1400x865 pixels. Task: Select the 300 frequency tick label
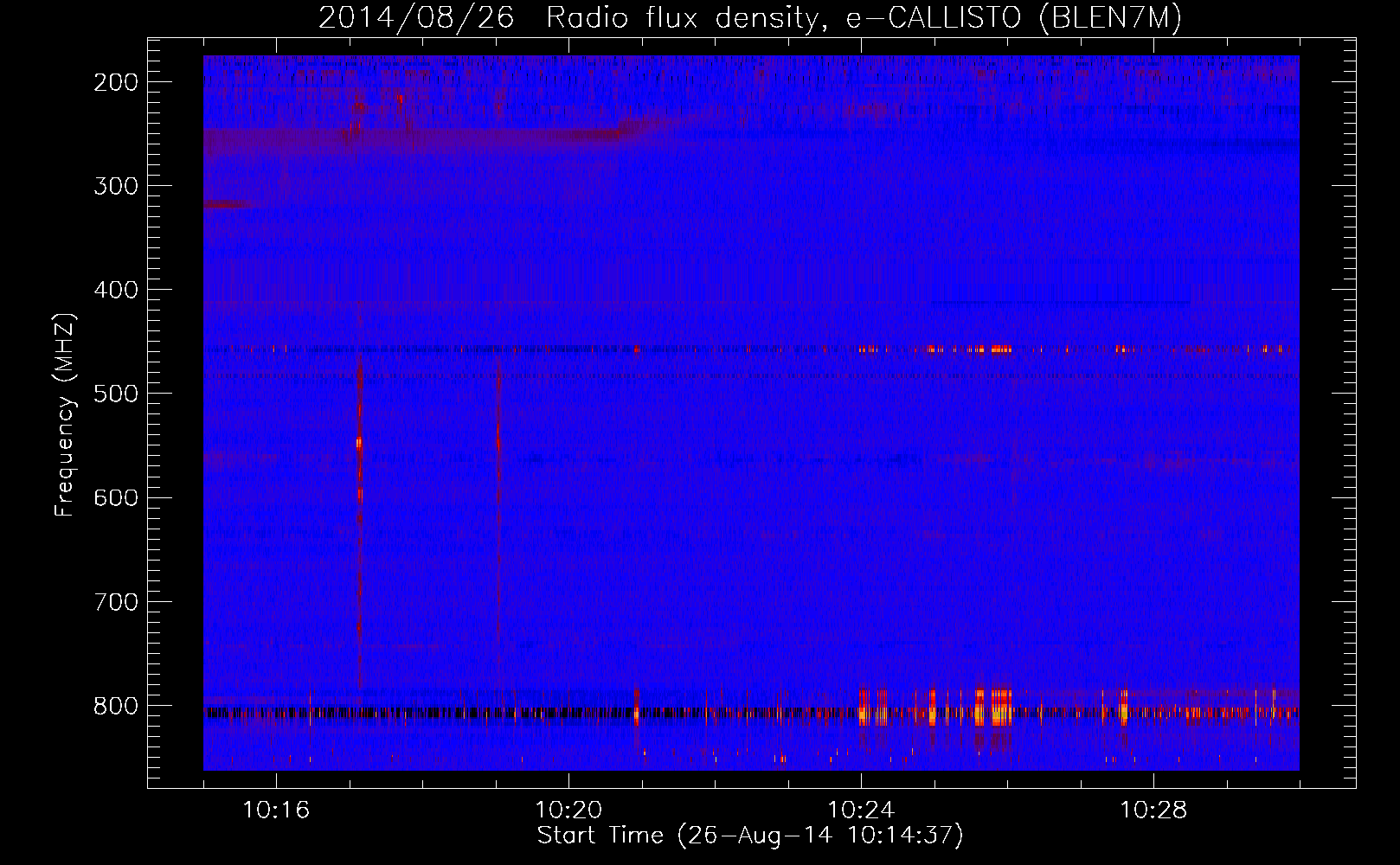pos(115,186)
